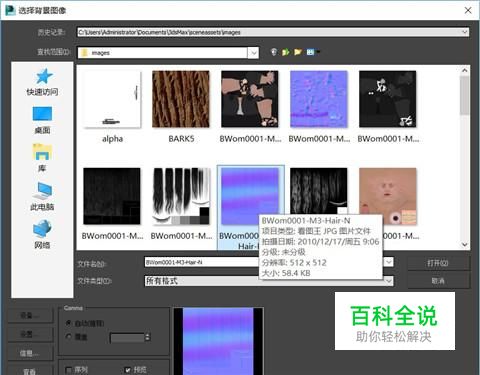Screen dimensions: 480x375
Task: Select the dark gray specular map thumbnail
Action: (388, 99)
